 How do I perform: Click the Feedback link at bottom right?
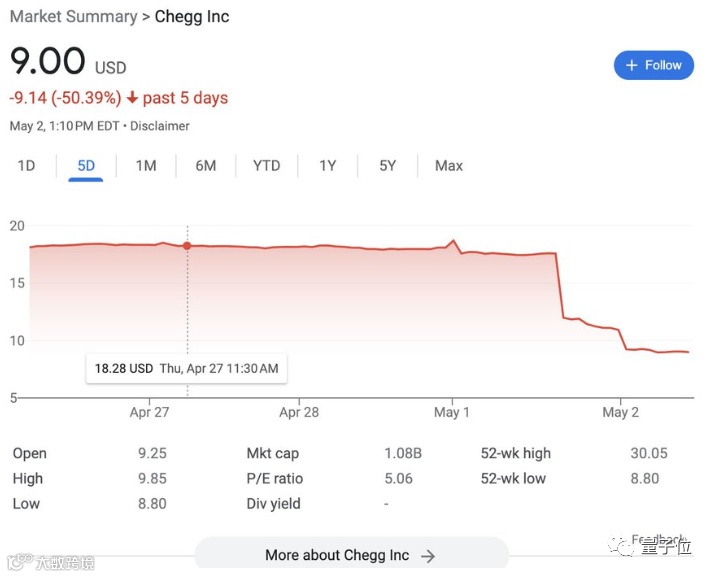[x=660, y=539]
